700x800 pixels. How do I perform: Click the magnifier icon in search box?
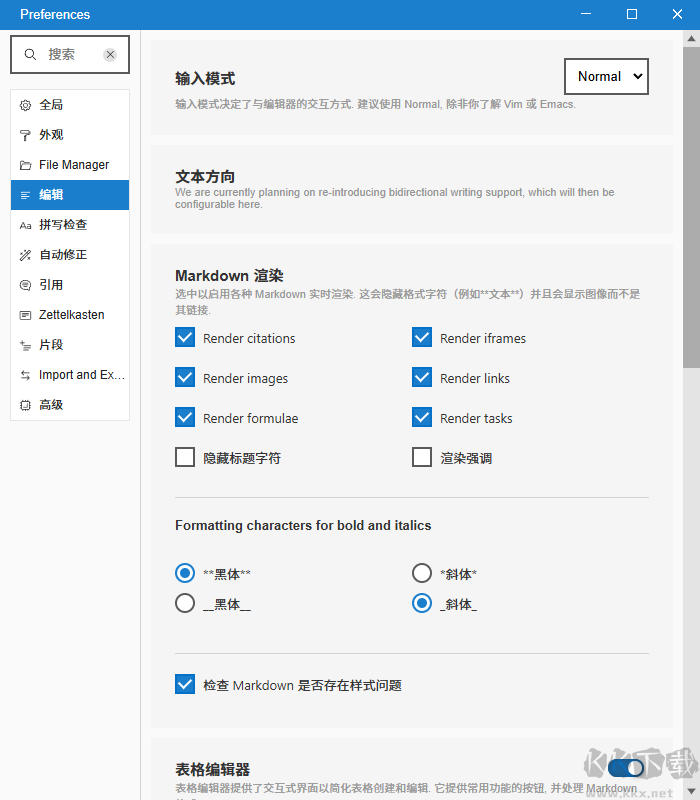[30, 54]
